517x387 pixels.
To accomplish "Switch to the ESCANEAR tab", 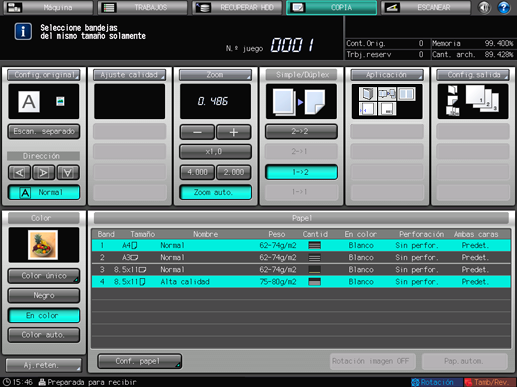I will [426, 7].
